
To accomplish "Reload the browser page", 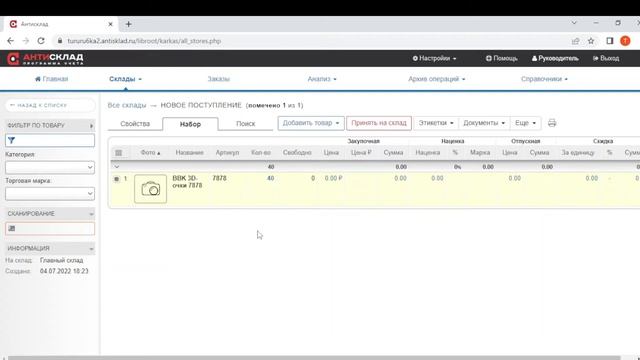I will [x=41, y=41].
